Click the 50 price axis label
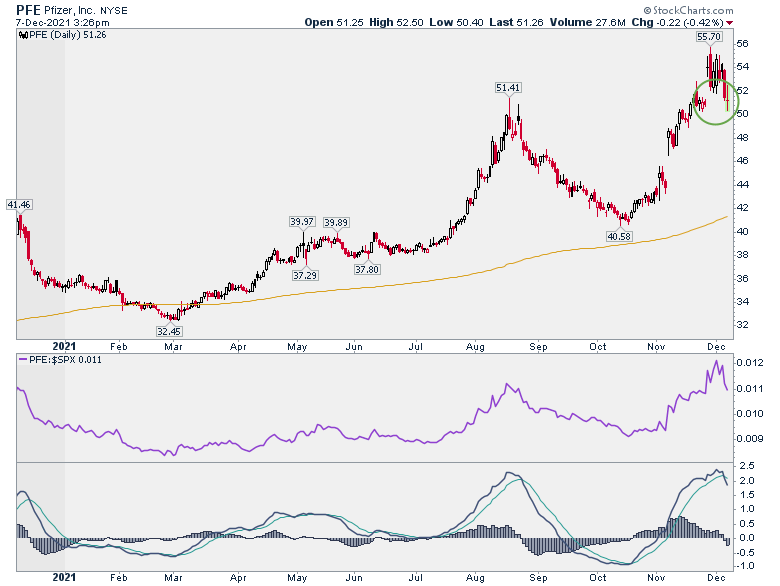 tap(743, 114)
